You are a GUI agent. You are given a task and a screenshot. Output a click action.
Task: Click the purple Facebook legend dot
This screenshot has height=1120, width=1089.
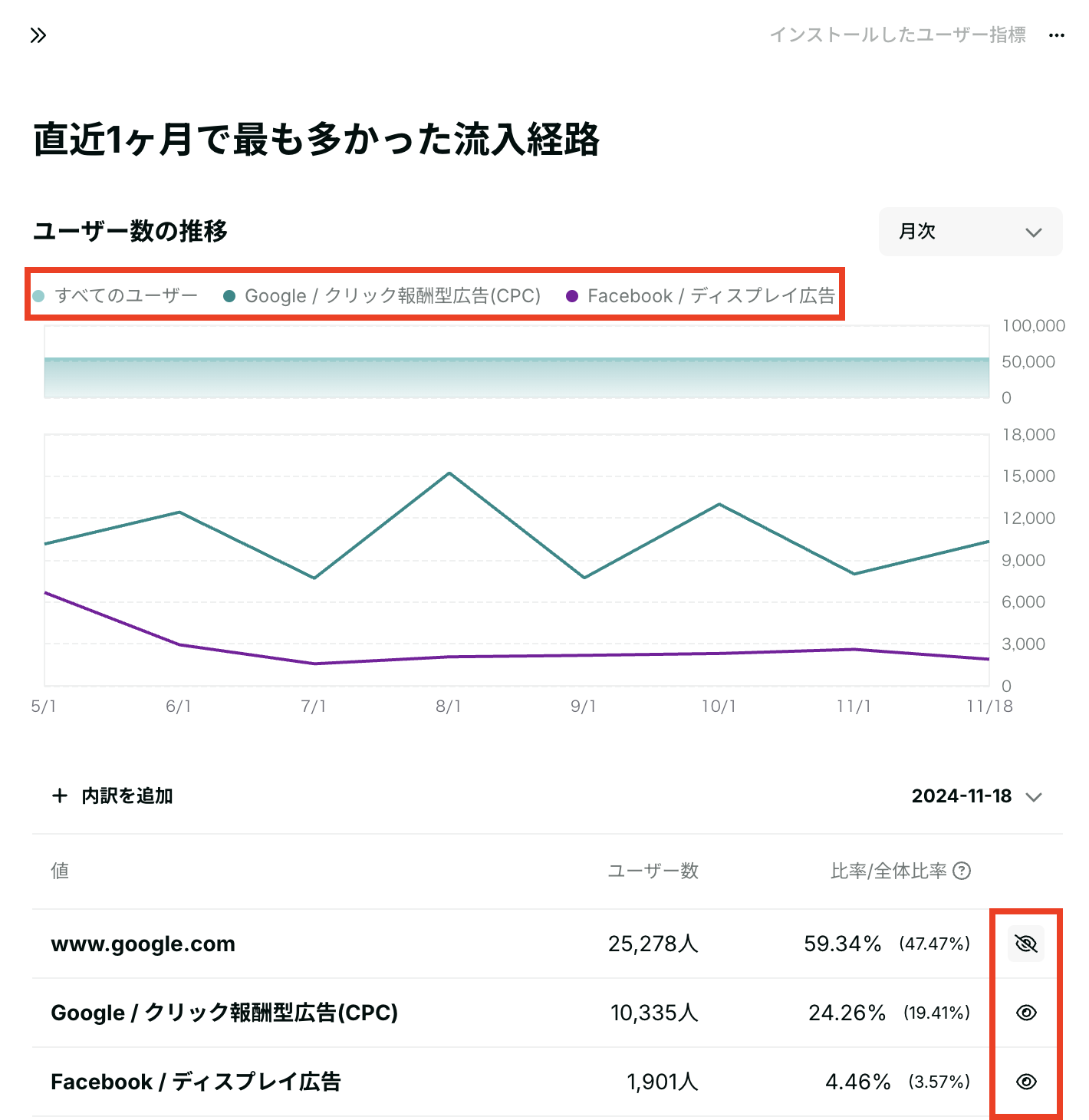571,296
